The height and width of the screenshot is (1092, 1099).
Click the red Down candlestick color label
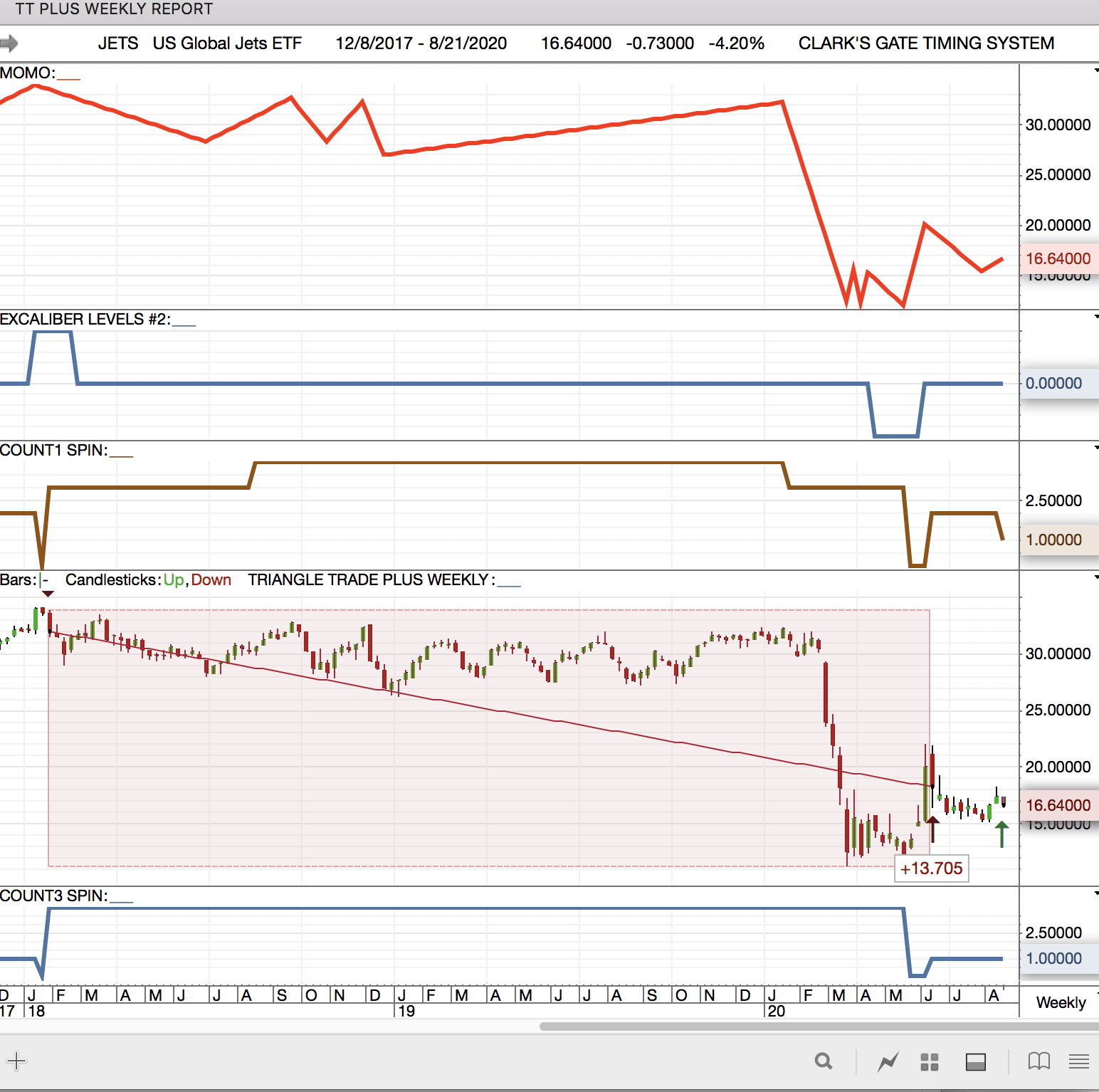[211, 579]
